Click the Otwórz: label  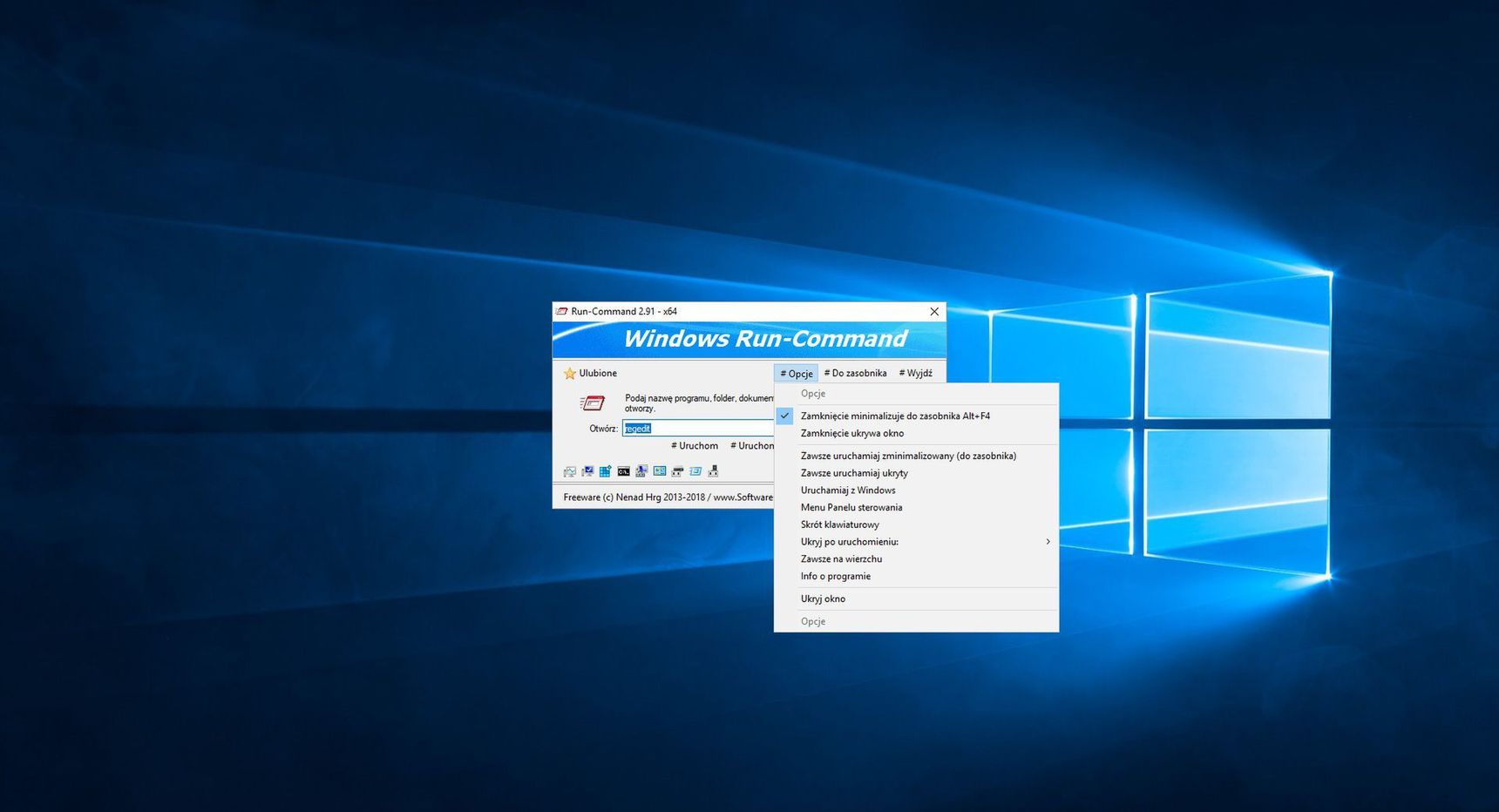point(603,429)
